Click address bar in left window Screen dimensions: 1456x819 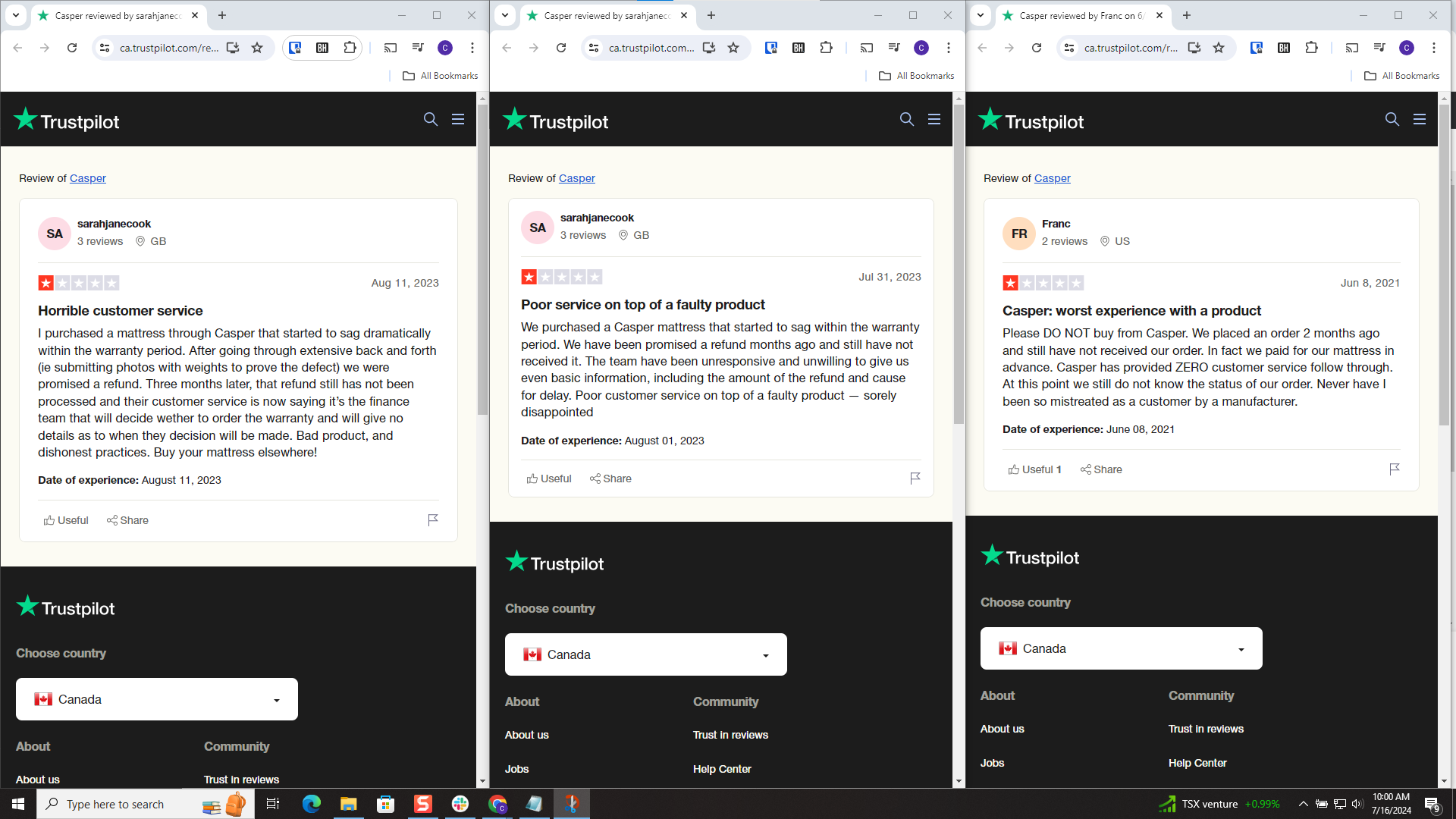coord(169,48)
